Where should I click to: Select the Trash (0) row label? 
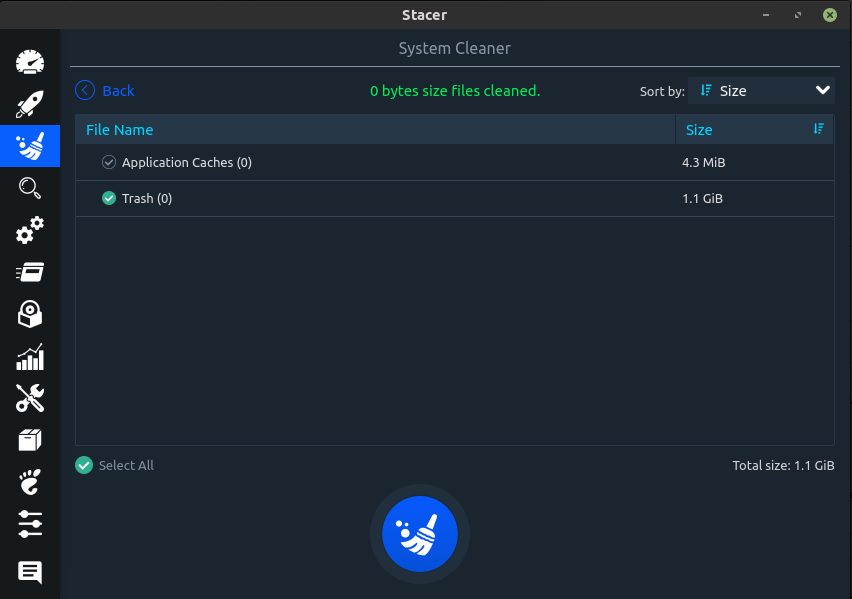[147, 198]
